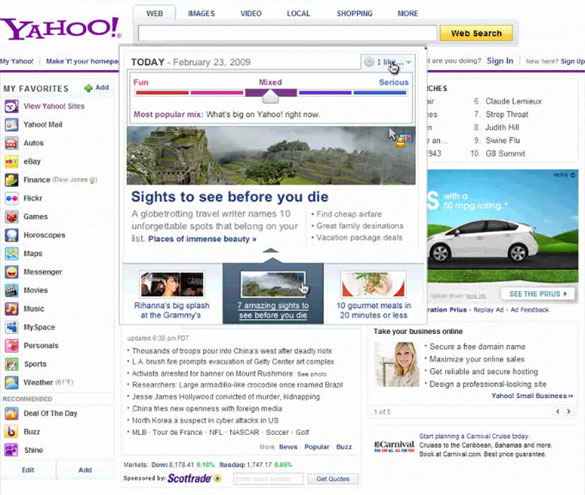The image size is (585, 495).
Task: Click 'Make Y! your homepage' link
Action: (x=82, y=61)
